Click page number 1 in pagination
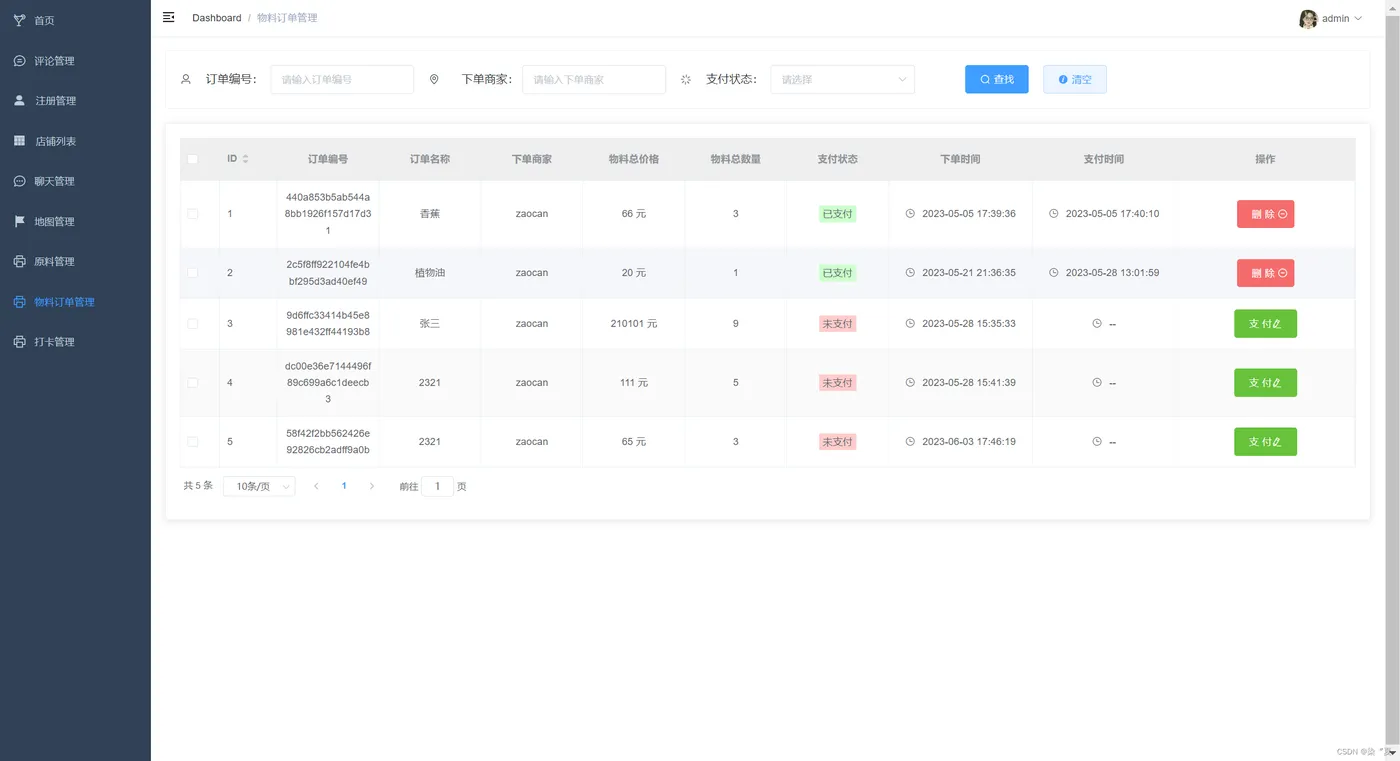Image resolution: width=1400 pixels, height=761 pixels. [x=344, y=486]
